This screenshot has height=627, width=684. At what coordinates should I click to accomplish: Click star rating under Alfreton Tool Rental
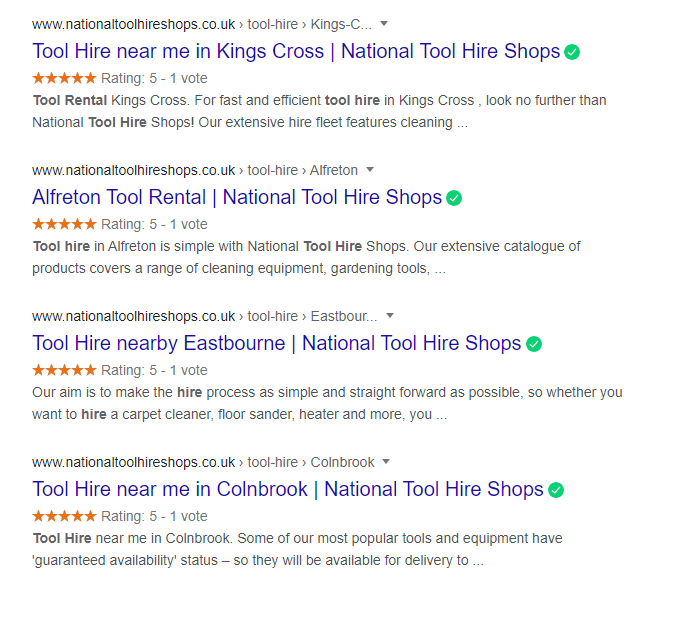64,224
